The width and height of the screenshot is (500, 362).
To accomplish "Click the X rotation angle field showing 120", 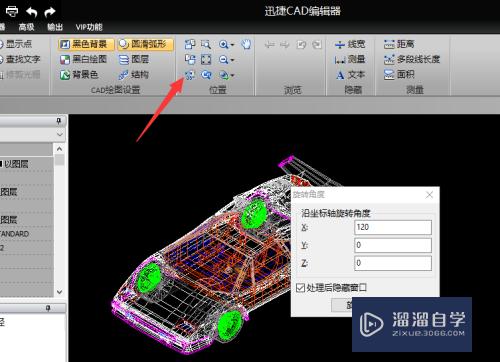I will coord(393,227).
